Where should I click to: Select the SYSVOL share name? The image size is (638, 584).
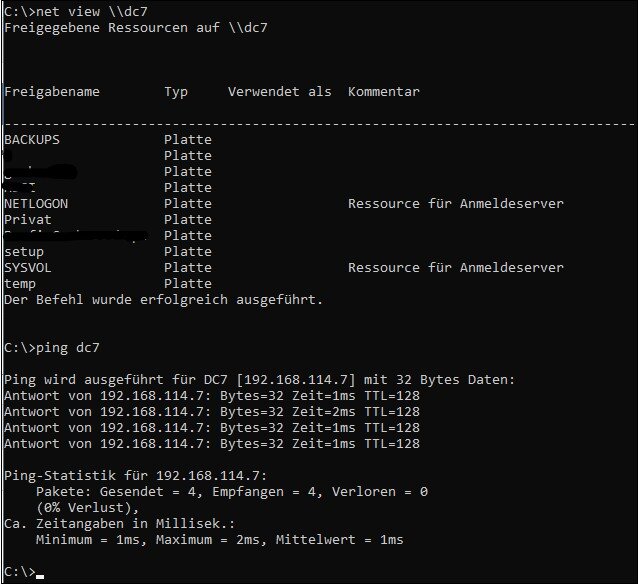pyautogui.click(x=28, y=267)
